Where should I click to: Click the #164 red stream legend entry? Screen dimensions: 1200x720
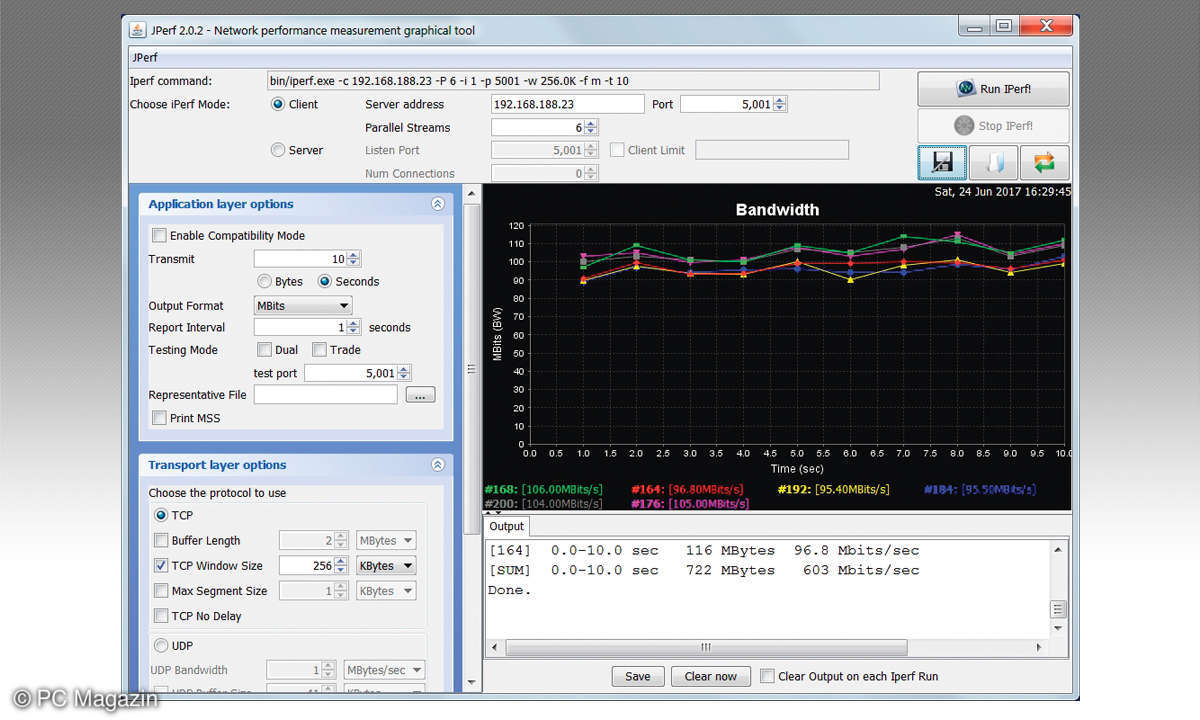[x=687, y=489]
